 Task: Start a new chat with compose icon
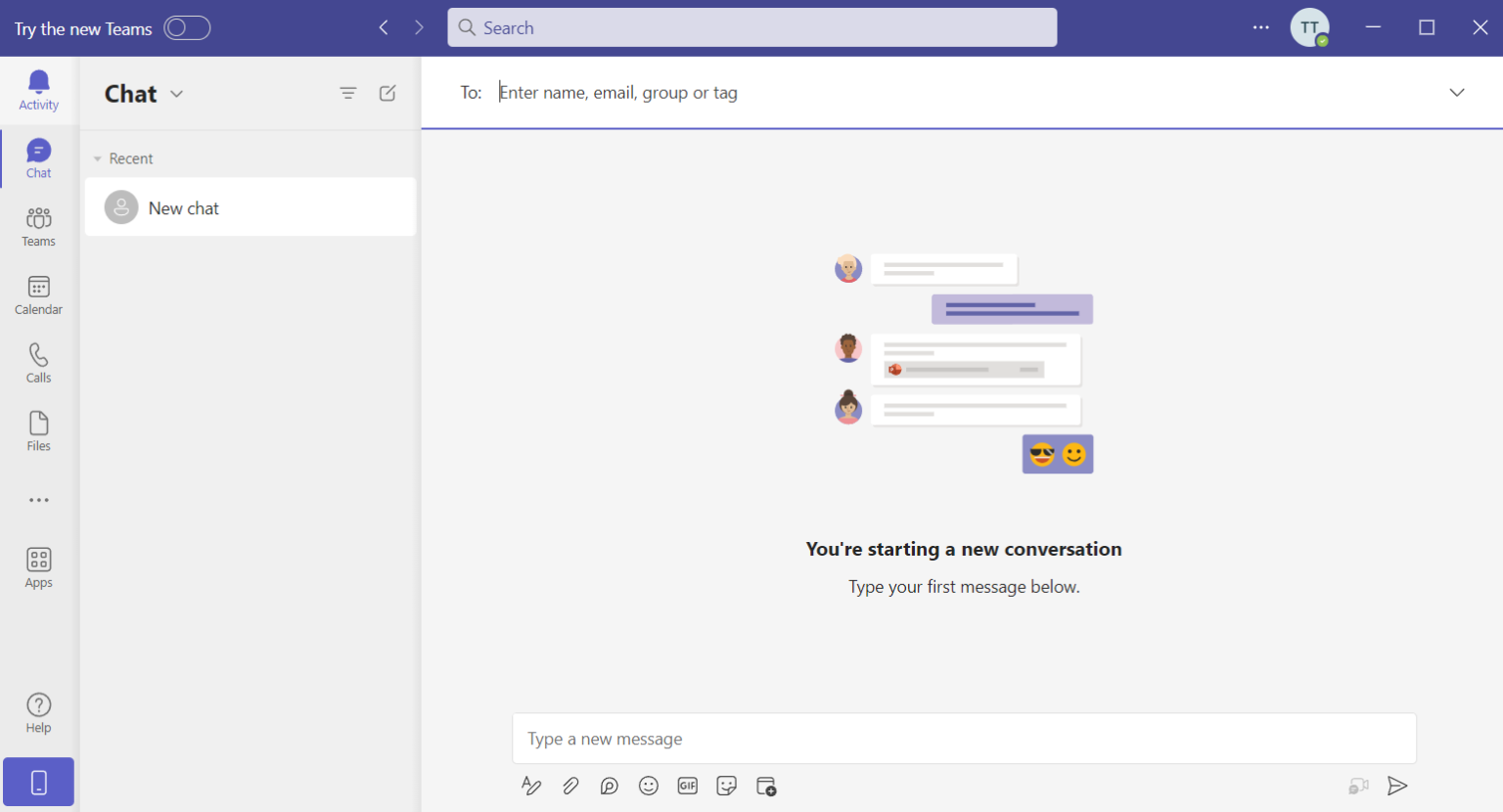387,93
